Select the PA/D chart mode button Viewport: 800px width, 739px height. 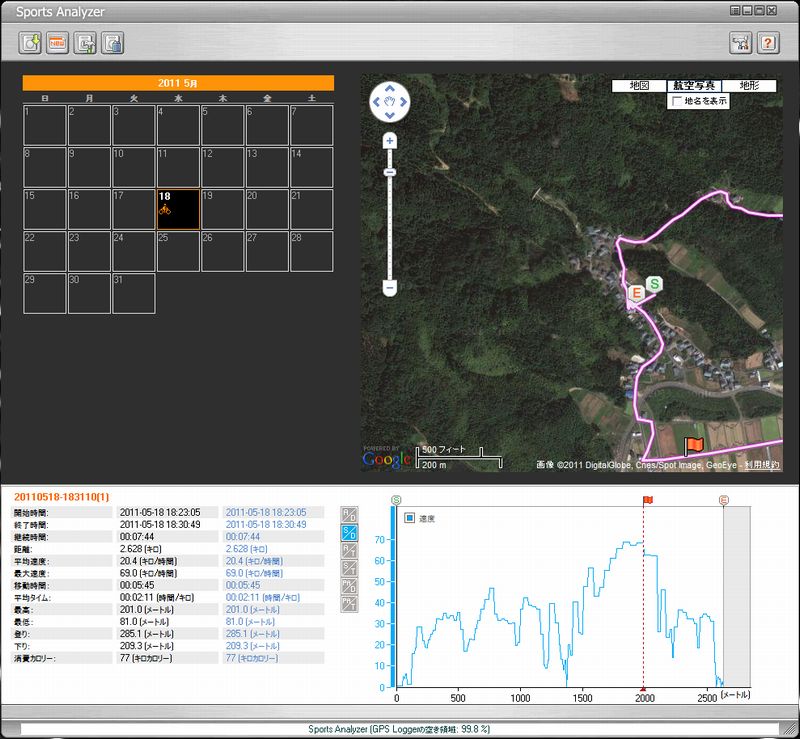tap(349, 586)
